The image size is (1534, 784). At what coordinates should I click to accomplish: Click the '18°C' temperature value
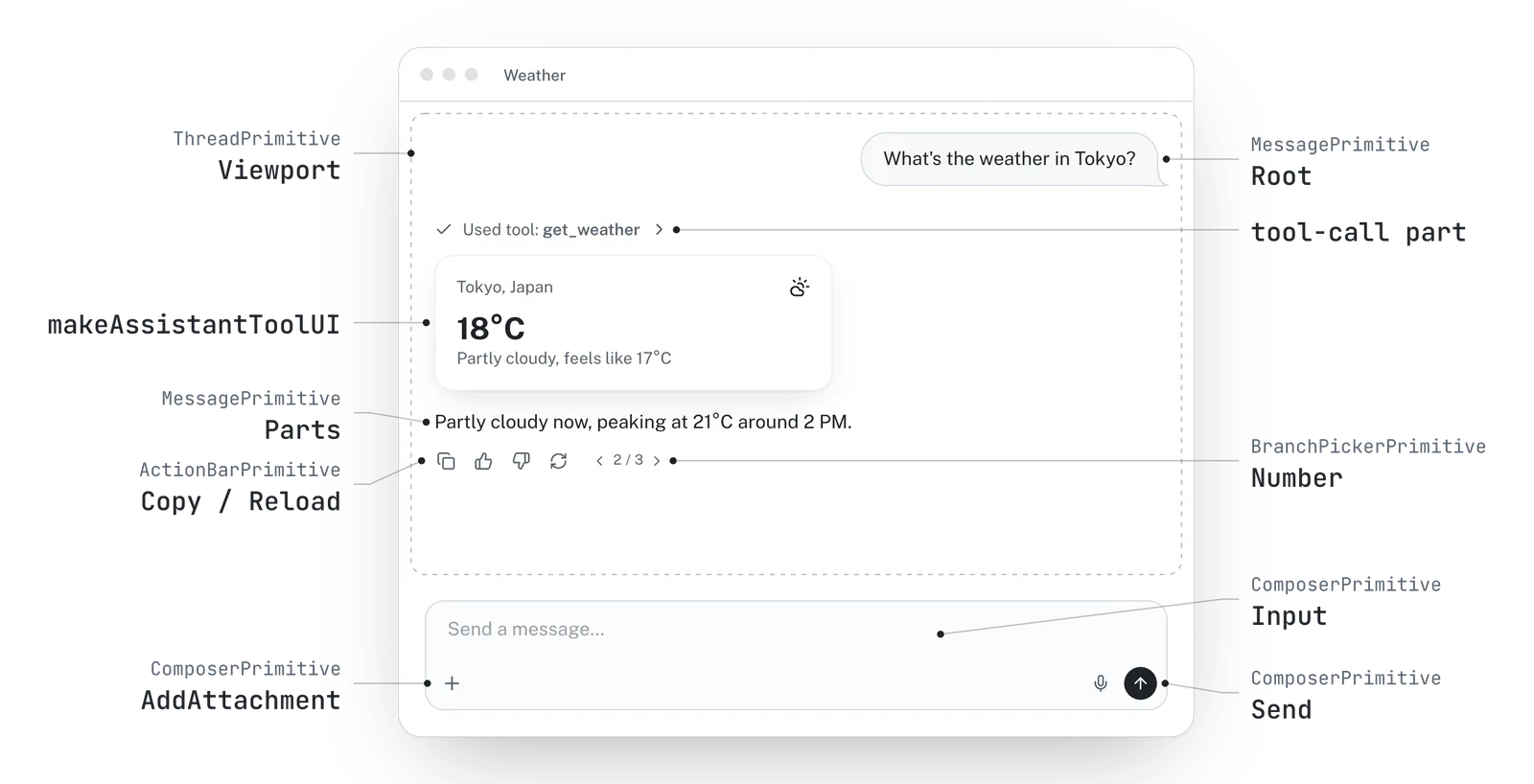[491, 329]
